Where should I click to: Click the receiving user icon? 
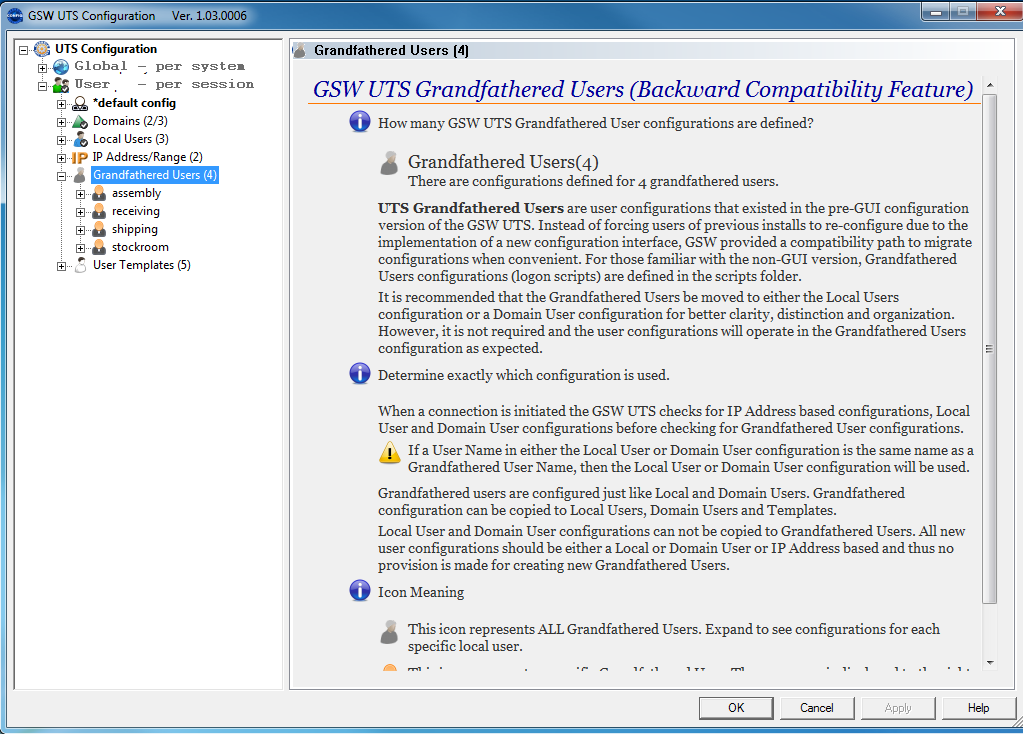coord(99,211)
